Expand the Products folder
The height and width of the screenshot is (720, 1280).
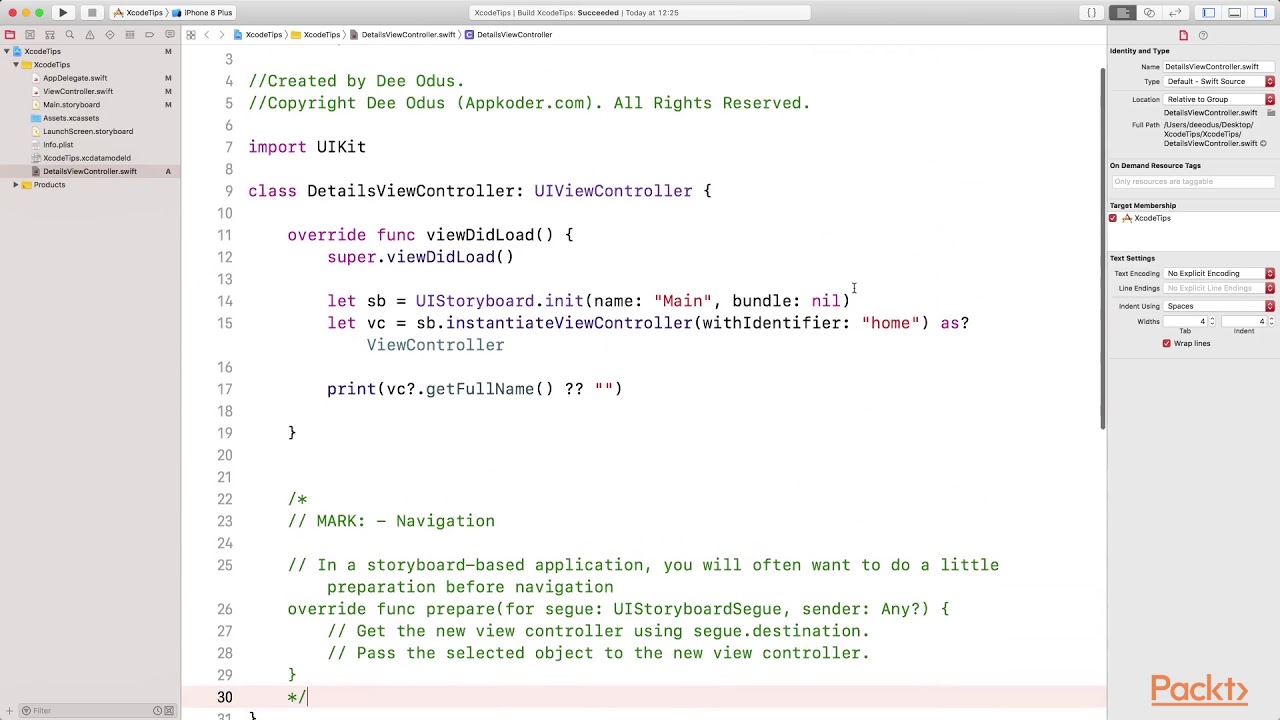[x=16, y=185]
